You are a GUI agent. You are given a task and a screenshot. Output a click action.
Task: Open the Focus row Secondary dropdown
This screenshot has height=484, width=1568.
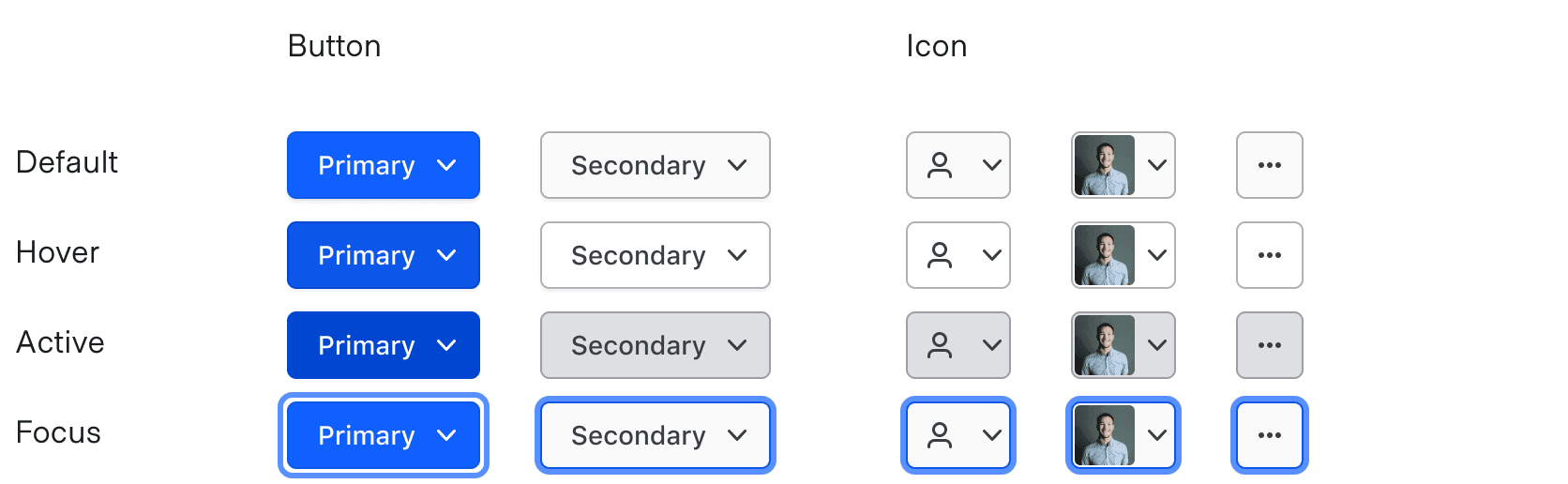(x=655, y=435)
